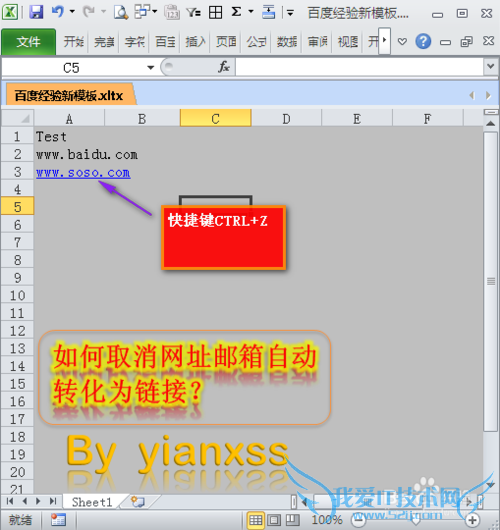Open the AutoSum dropdown arrow
The height and width of the screenshot is (530, 500).
coord(251,11)
